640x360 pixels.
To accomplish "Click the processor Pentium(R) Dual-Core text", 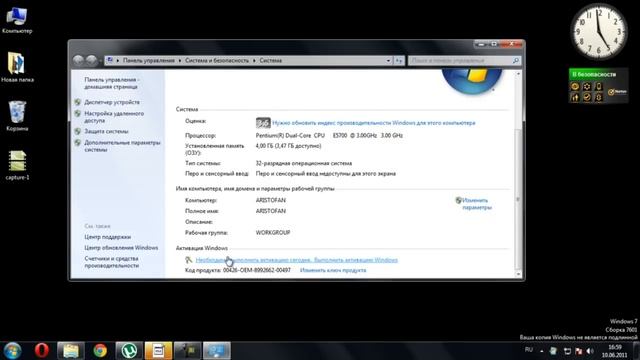I will pyautogui.click(x=329, y=136).
